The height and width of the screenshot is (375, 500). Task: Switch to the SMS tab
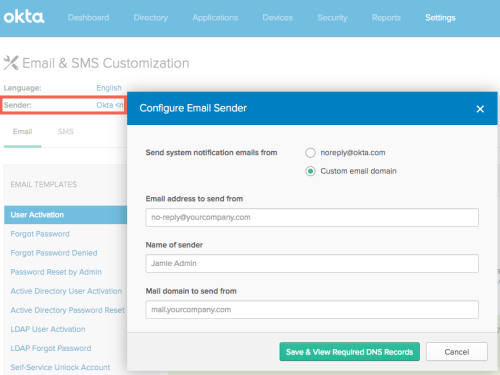(x=66, y=132)
